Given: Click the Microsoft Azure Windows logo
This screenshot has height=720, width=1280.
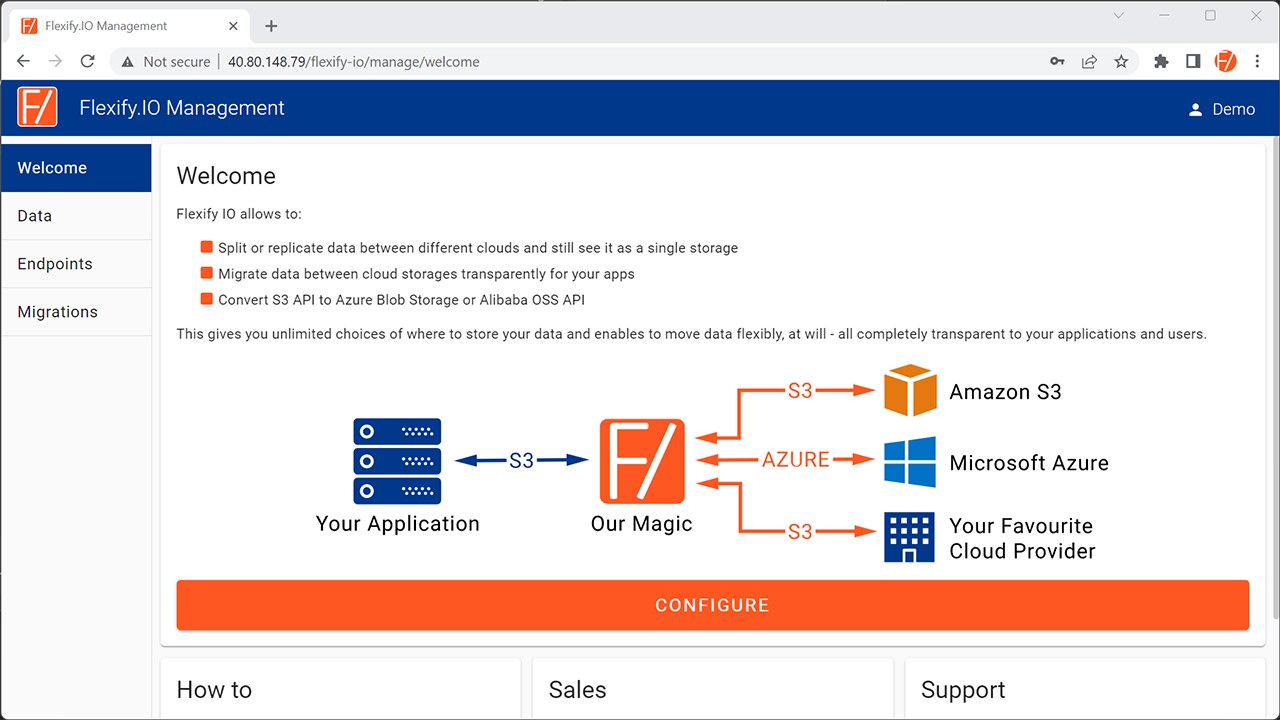Looking at the screenshot, I should tap(910, 462).
